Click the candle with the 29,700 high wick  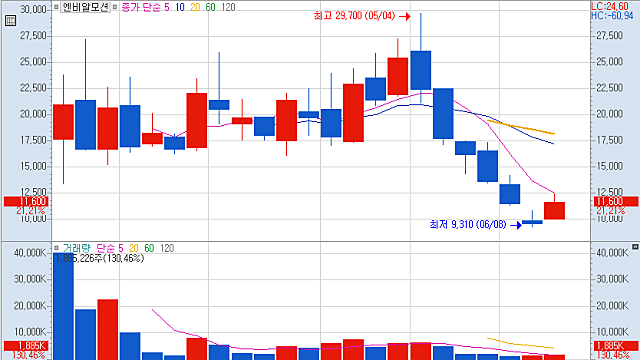coord(421,70)
